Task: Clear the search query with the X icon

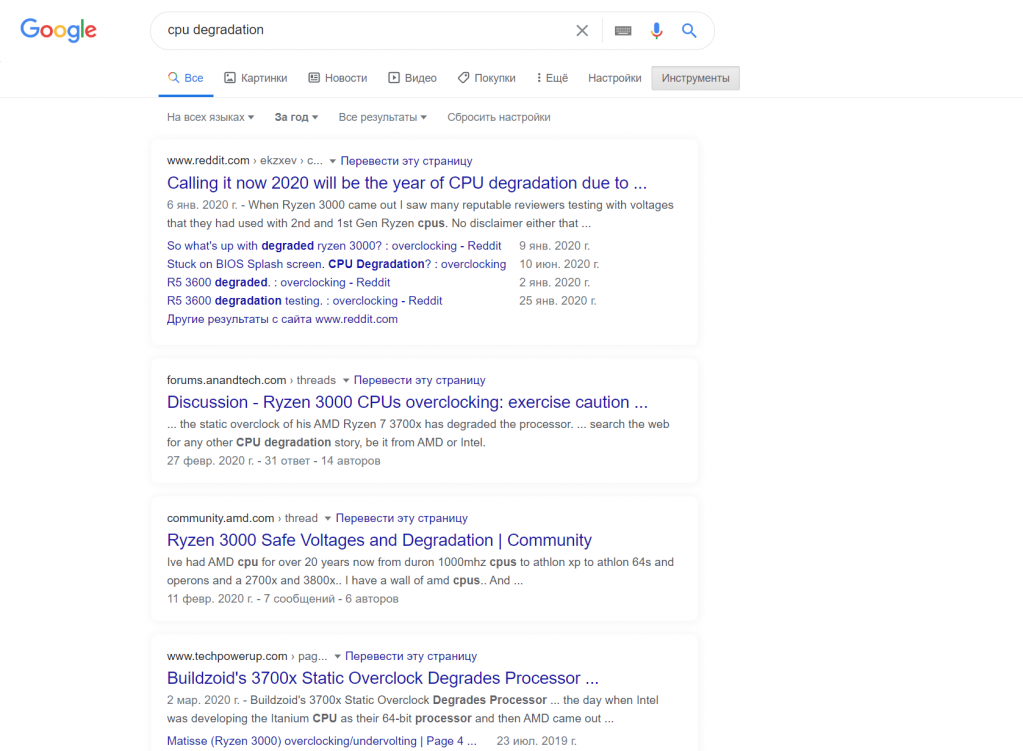Action: 582,30
